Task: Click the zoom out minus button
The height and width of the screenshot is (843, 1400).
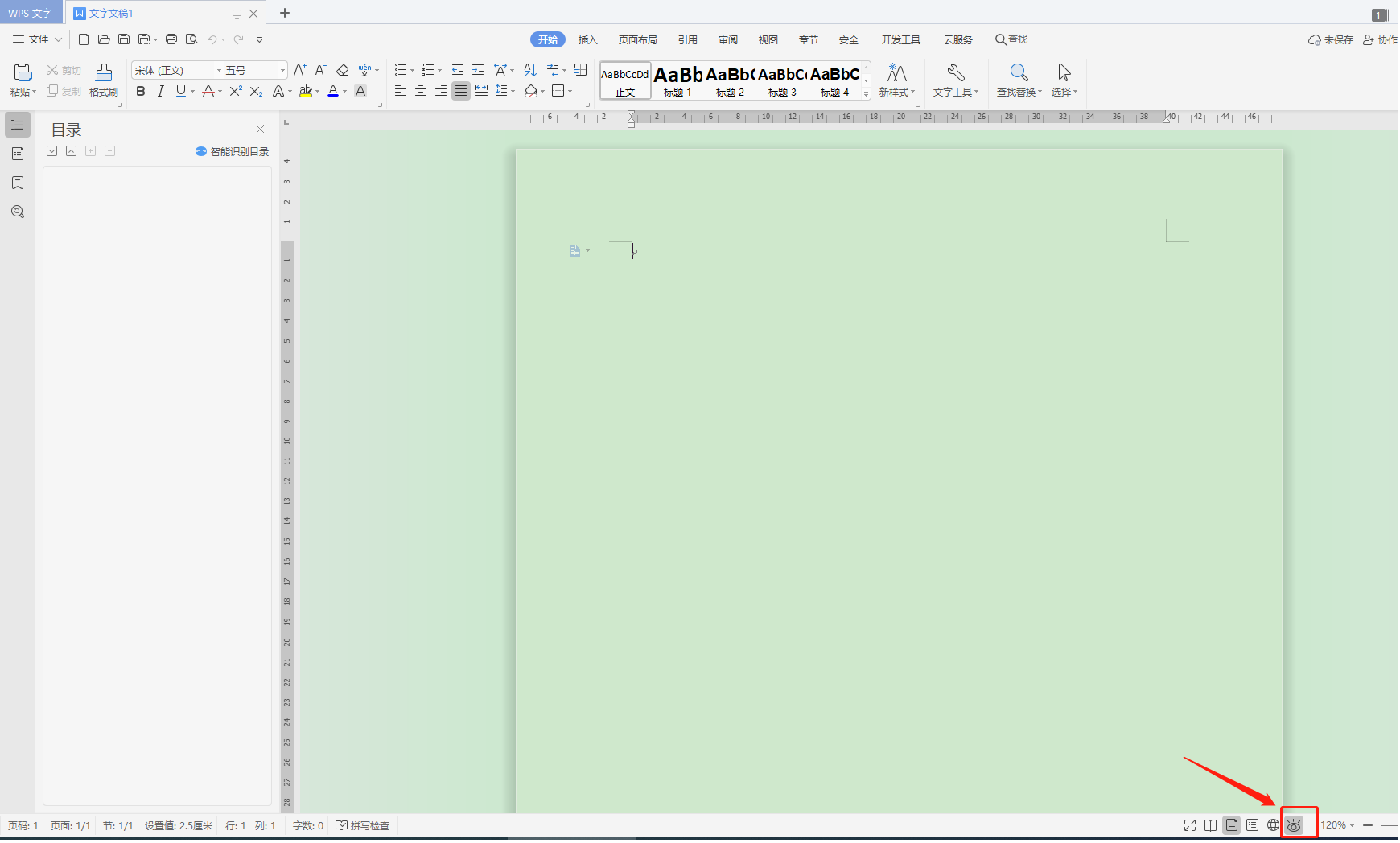Action: 1368,825
